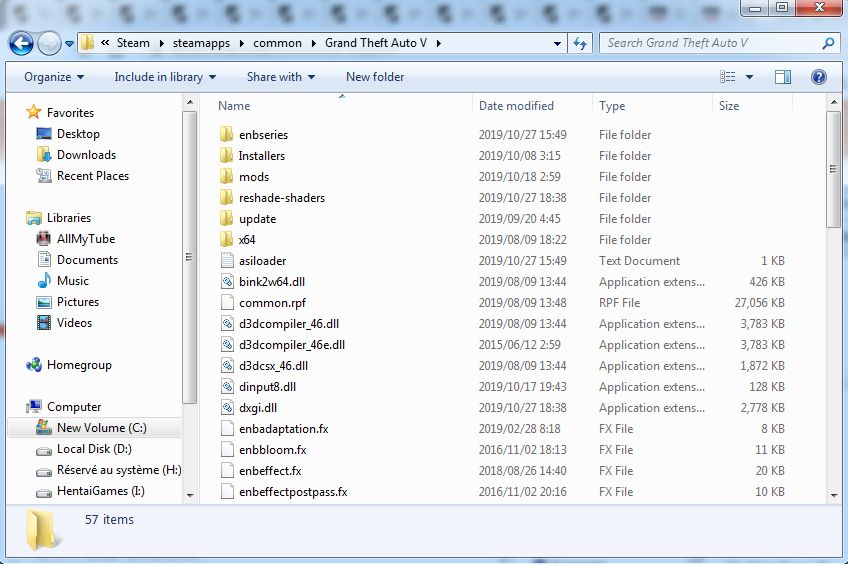Viewport: 848px width, 564px height.
Task: Select Libraries in navigation pane
Action: (69, 218)
